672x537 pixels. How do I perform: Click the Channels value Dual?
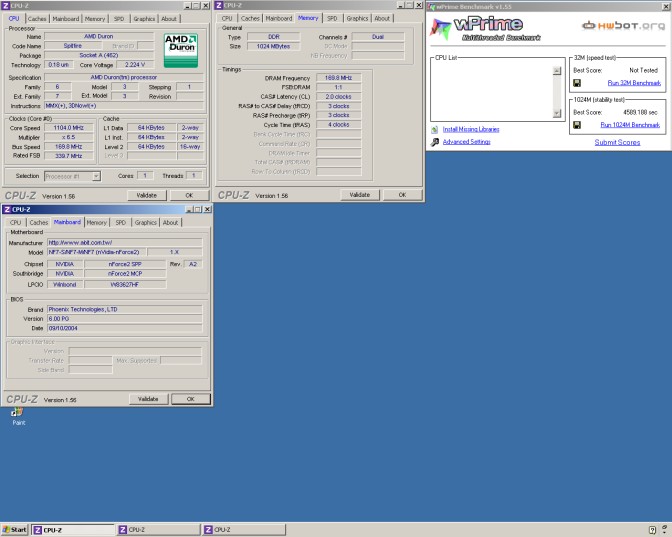tap(378, 37)
